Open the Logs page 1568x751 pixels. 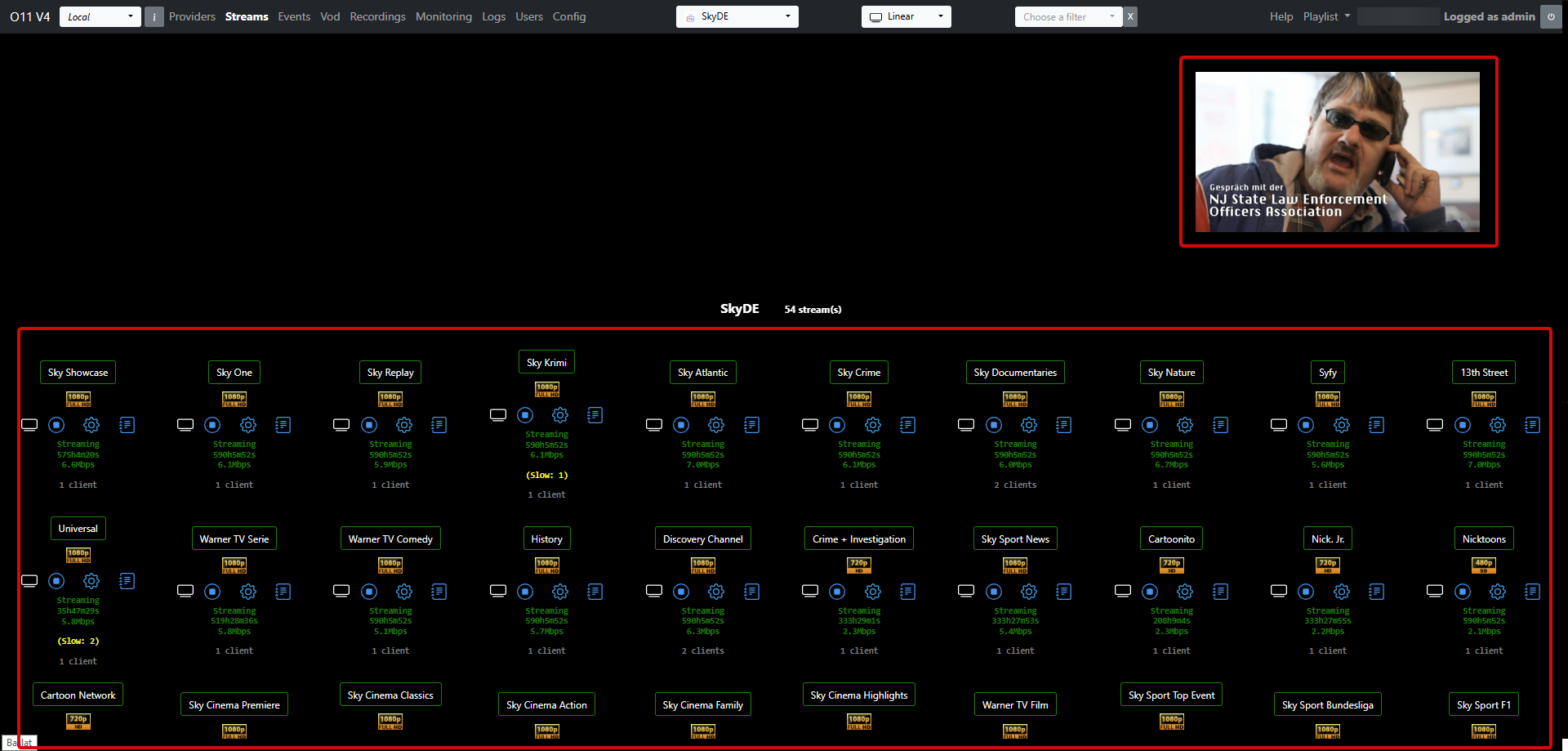(493, 16)
